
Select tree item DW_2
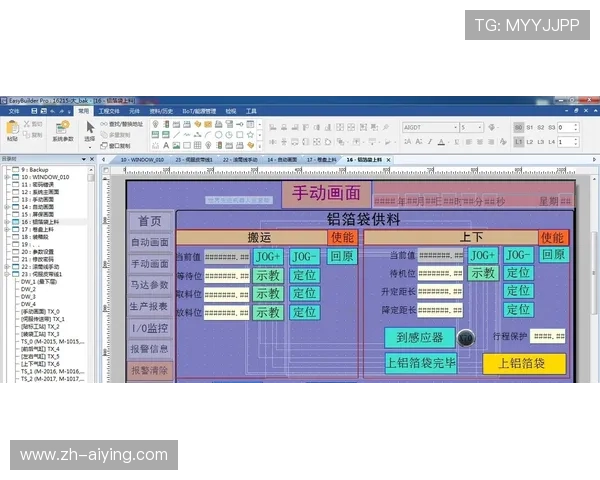tap(28, 289)
